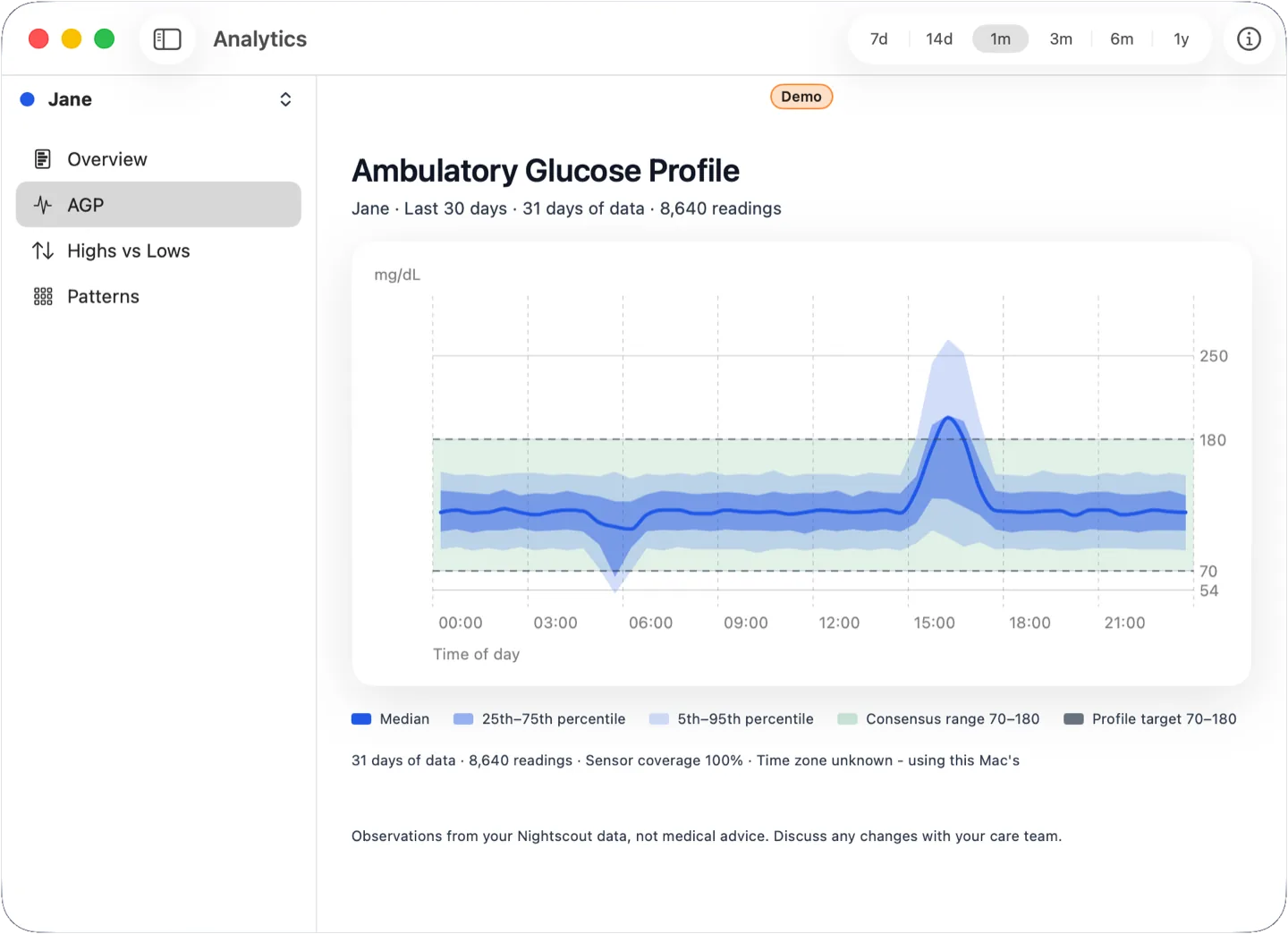Choose the 1m time range segment
Image resolution: width=1288 pixels, height=934 pixels.
click(x=1000, y=39)
